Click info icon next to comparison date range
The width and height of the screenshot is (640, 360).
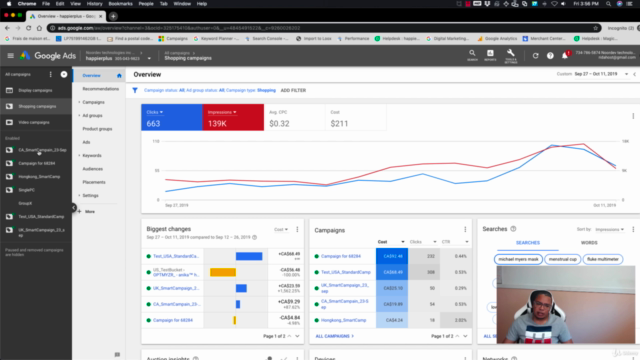pos(255,237)
